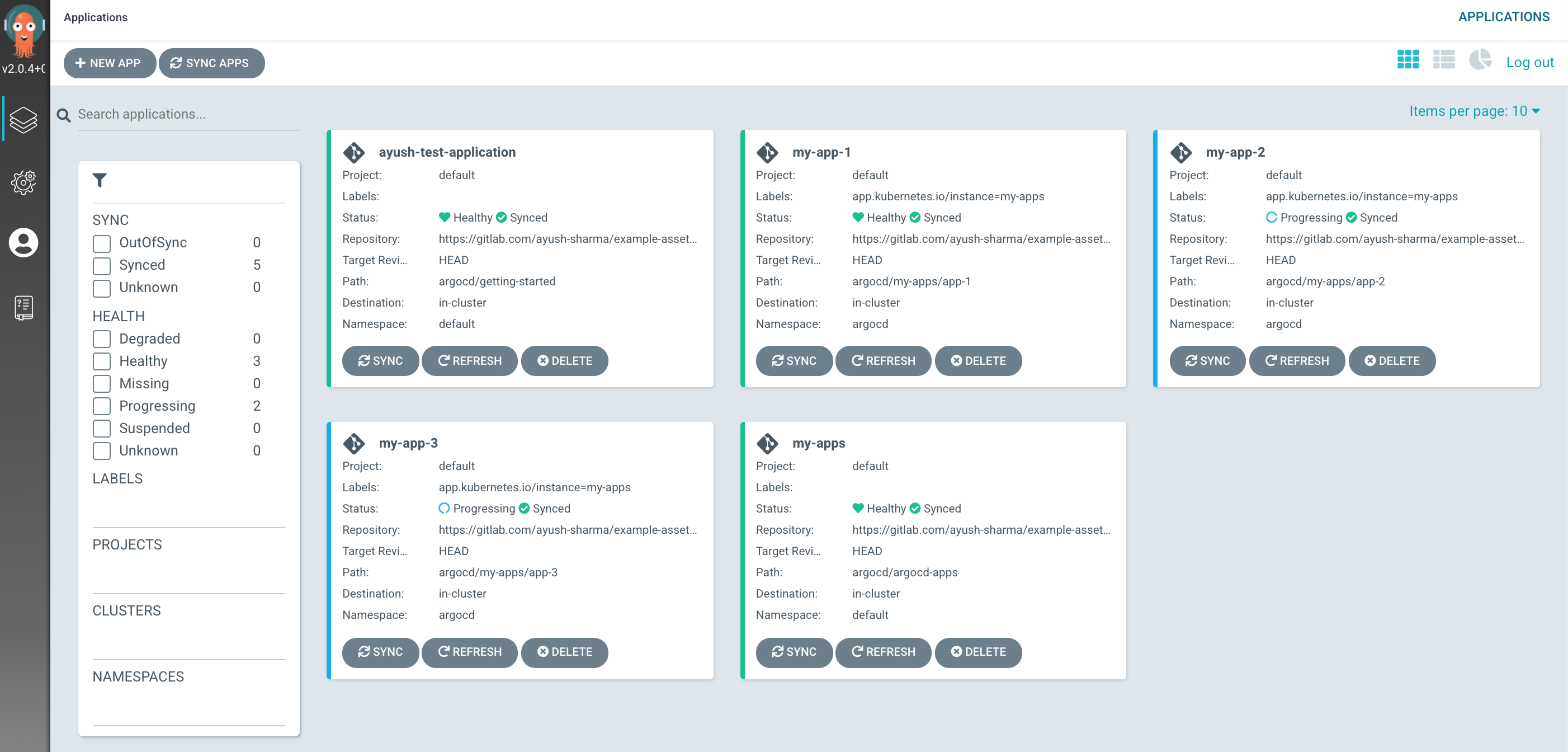This screenshot has height=752, width=1568.
Task: Switch to tiles view using grid icon
Action: point(1408,60)
